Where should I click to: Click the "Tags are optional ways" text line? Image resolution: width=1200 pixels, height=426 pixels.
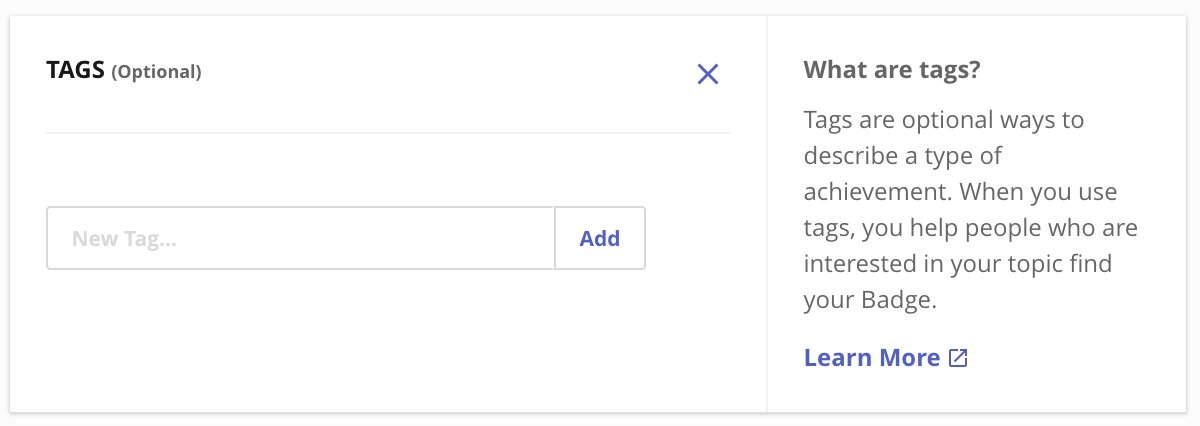coord(944,121)
